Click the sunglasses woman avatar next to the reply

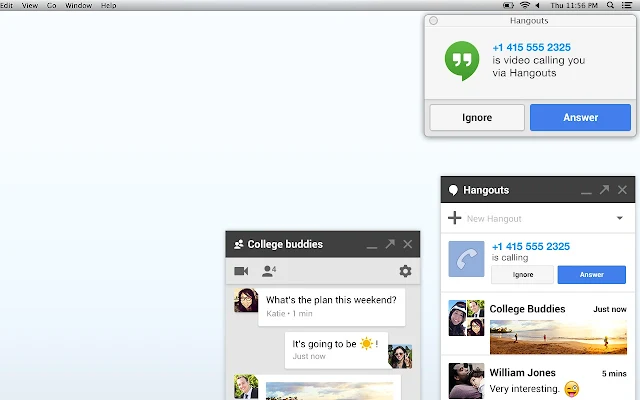pos(400,356)
